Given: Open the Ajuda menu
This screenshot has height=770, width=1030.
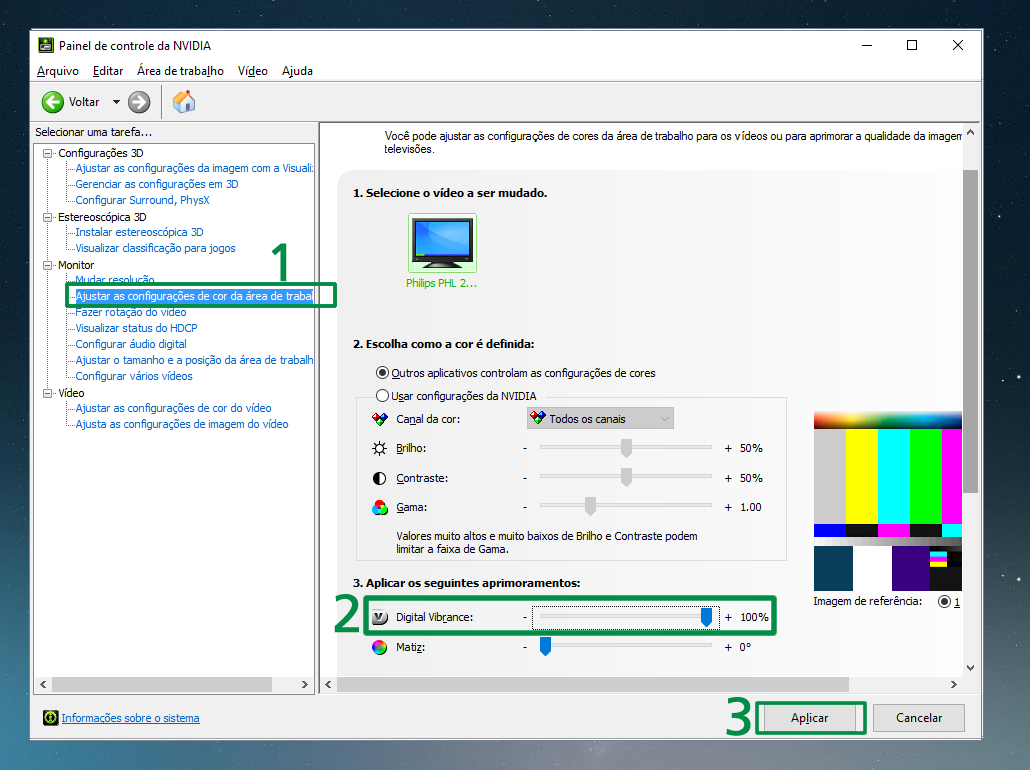Looking at the screenshot, I should tap(298, 71).
